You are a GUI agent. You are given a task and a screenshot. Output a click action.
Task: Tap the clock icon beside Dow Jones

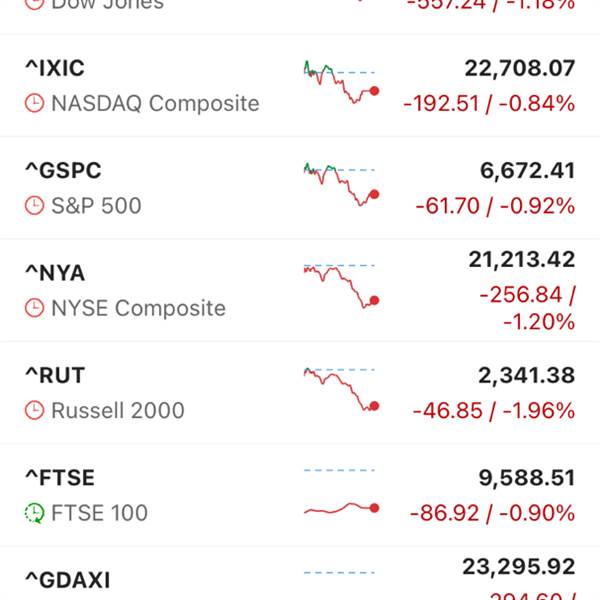[x=35, y=4]
